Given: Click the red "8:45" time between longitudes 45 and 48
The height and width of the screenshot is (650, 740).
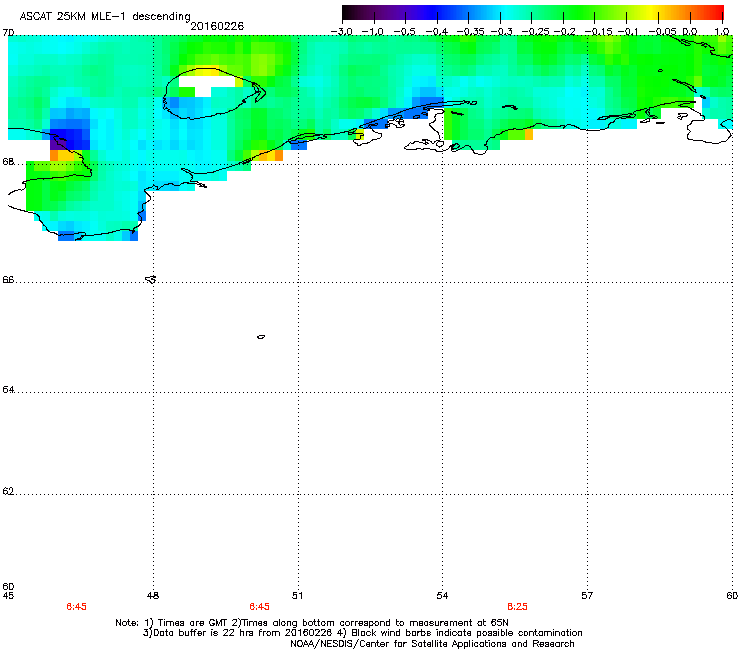Looking at the screenshot, I should point(76,607).
